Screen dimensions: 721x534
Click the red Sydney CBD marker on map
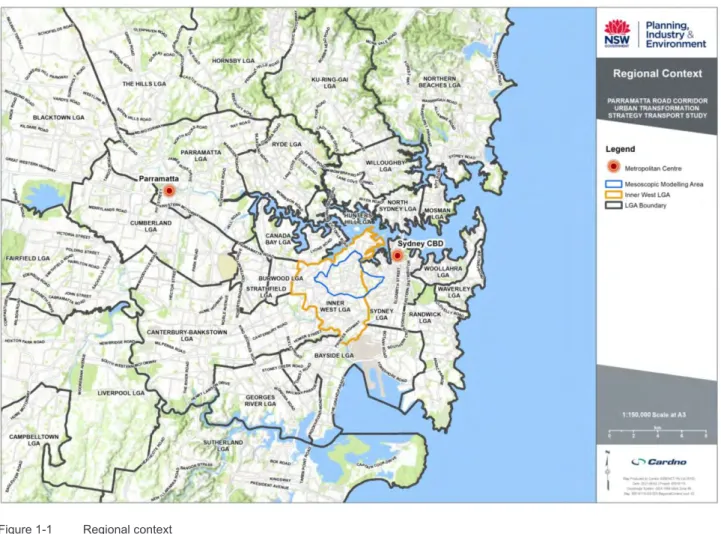[397, 255]
